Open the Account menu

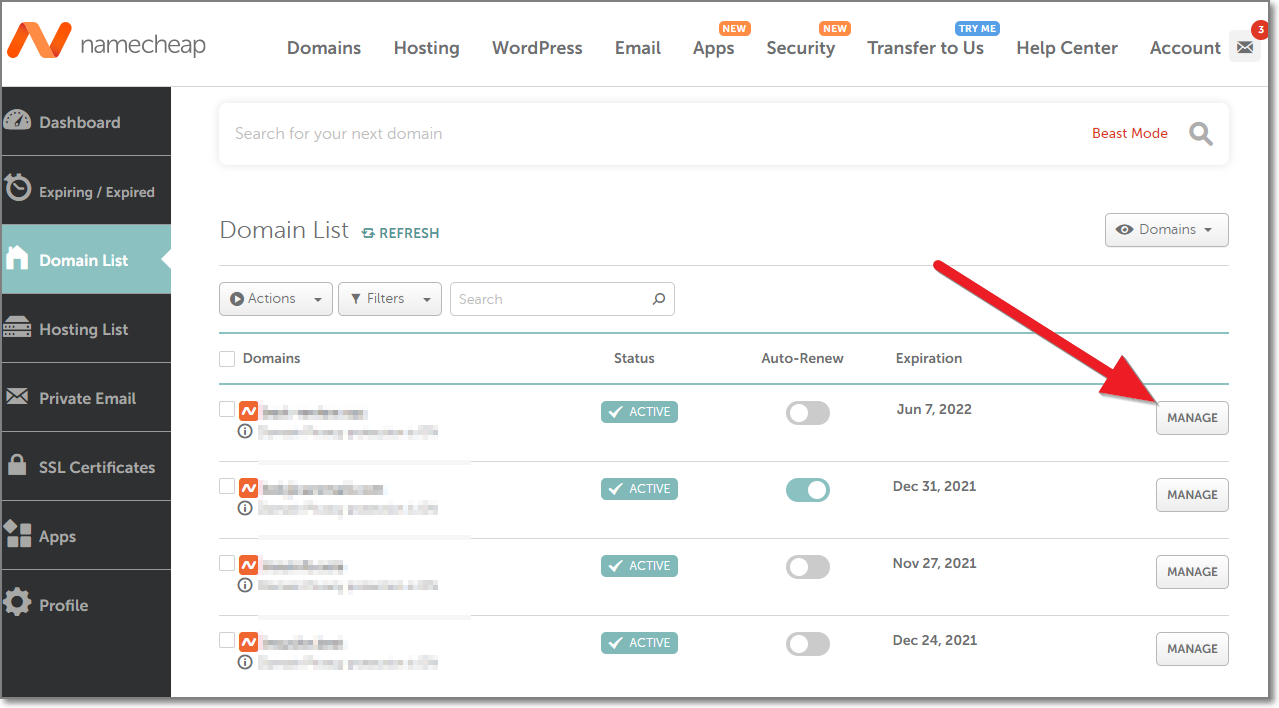coord(1185,48)
